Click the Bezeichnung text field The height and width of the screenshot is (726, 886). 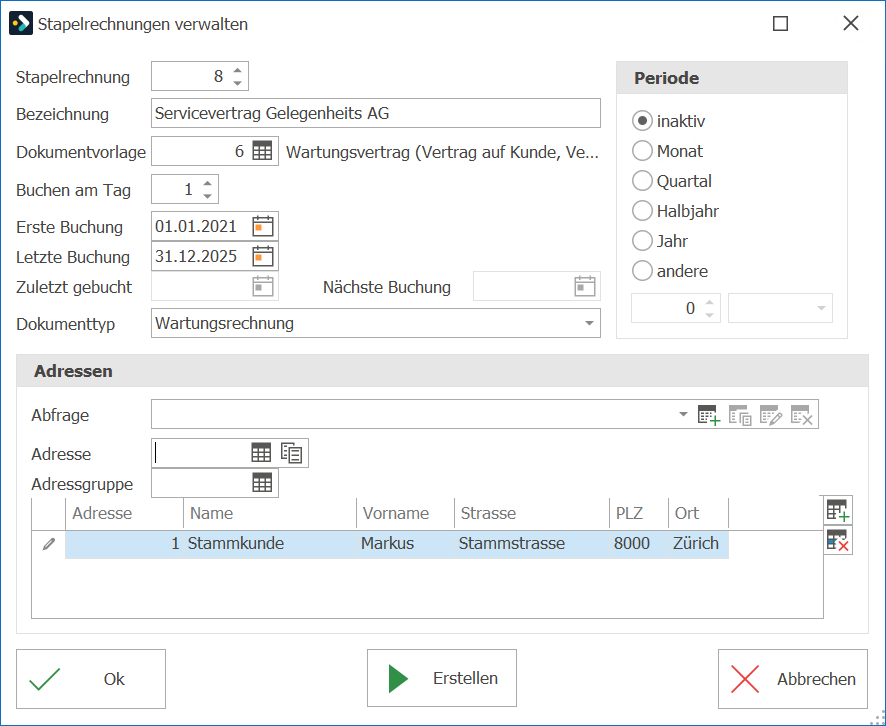coord(376,114)
